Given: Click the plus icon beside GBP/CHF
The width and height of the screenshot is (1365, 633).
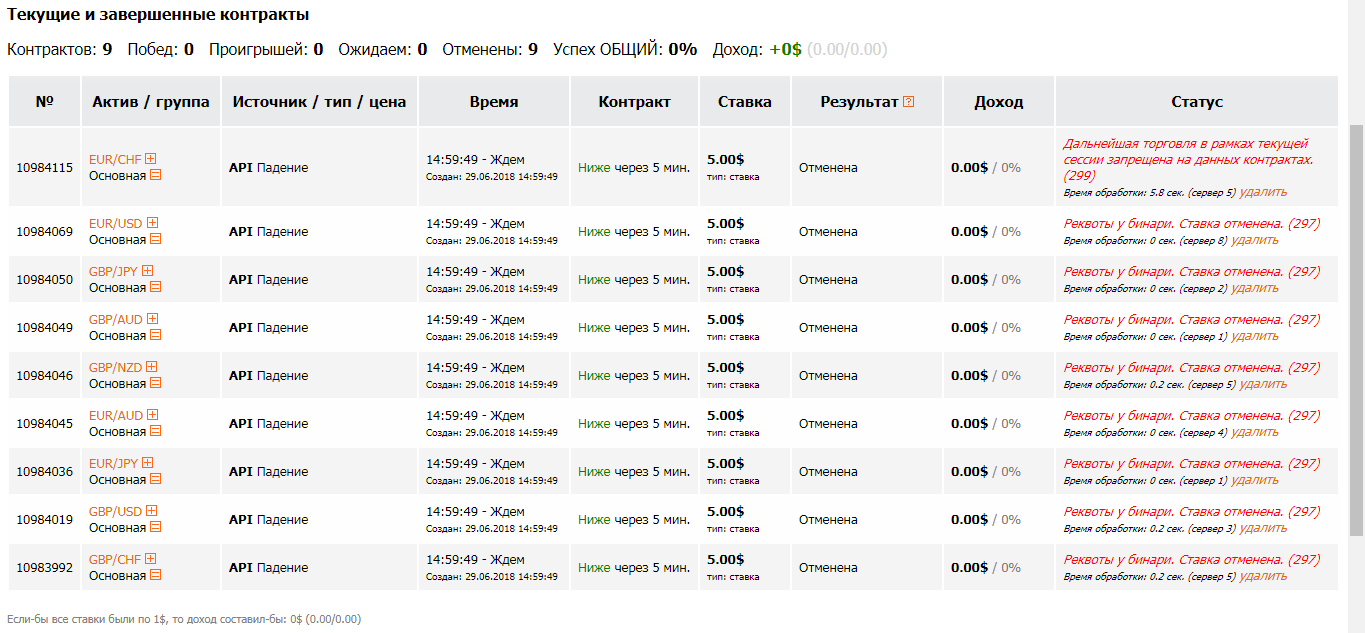Looking at the screenshot, I should pyautogui.click(x=151, y=559).
